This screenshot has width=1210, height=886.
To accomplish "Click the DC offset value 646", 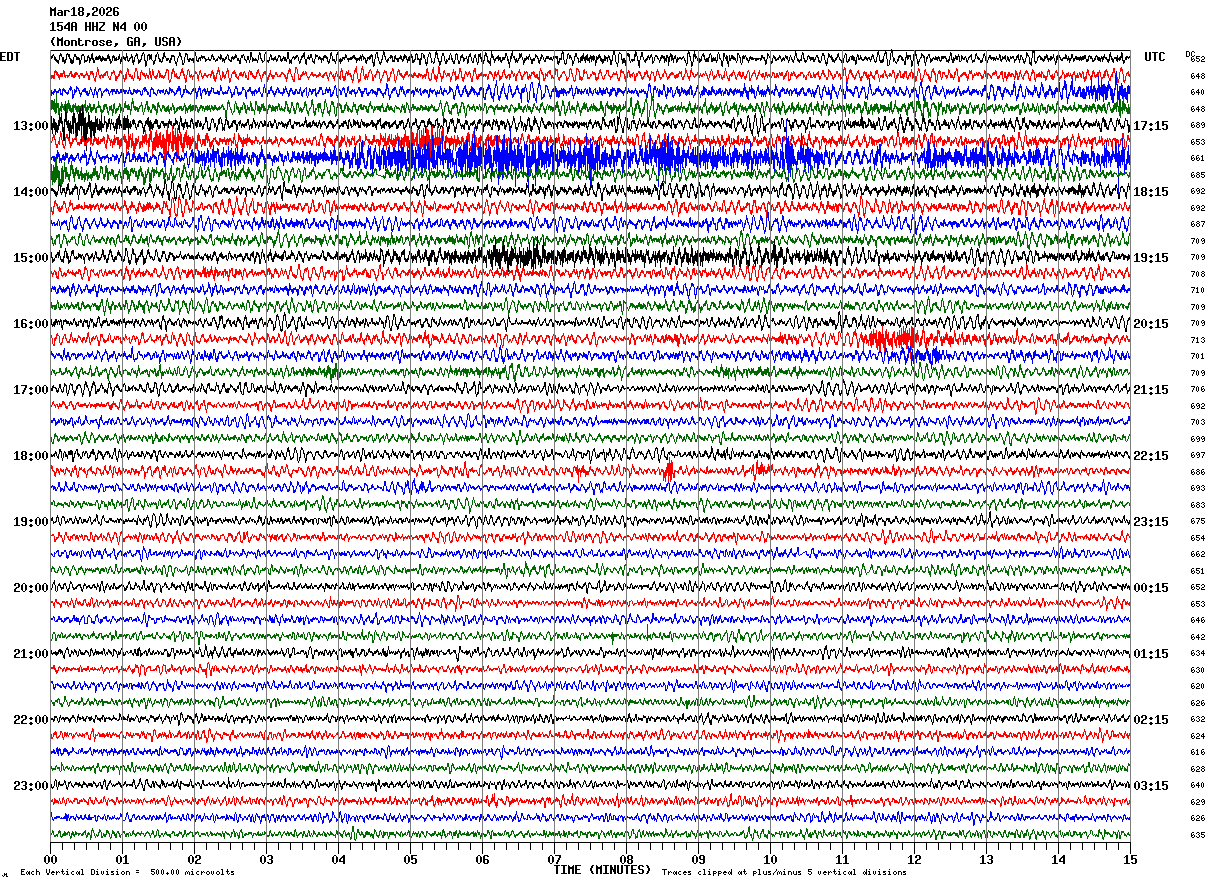I will (1197, 621).
